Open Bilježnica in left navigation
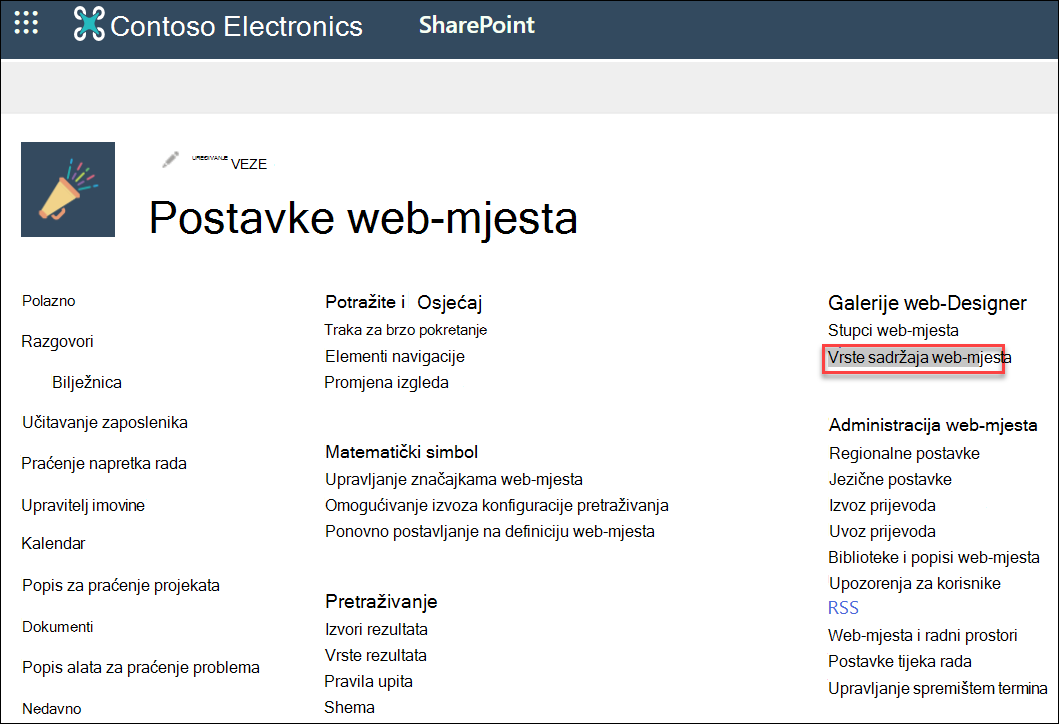1059x724 pixels. pos(87,382)
